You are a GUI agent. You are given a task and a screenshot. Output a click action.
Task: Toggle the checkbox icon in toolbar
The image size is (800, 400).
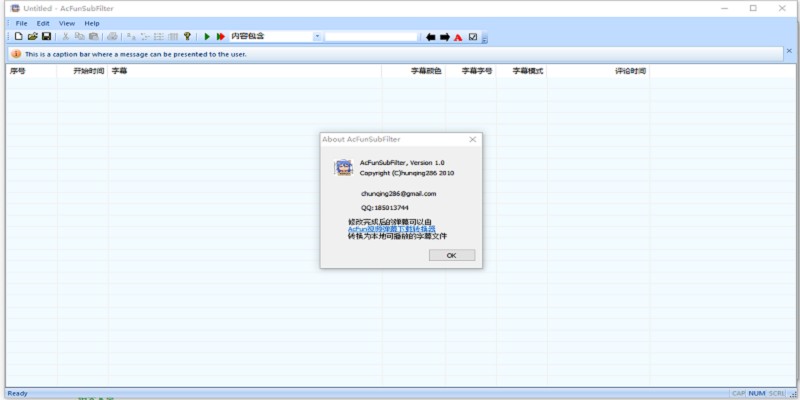point(472,37)
